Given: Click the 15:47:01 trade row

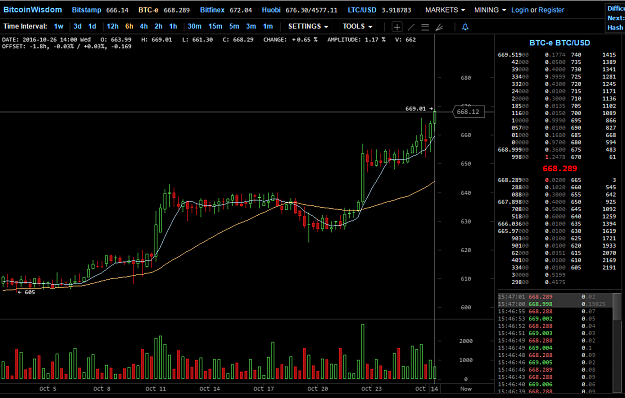Looking at the screenshot, I should [555, 297].
